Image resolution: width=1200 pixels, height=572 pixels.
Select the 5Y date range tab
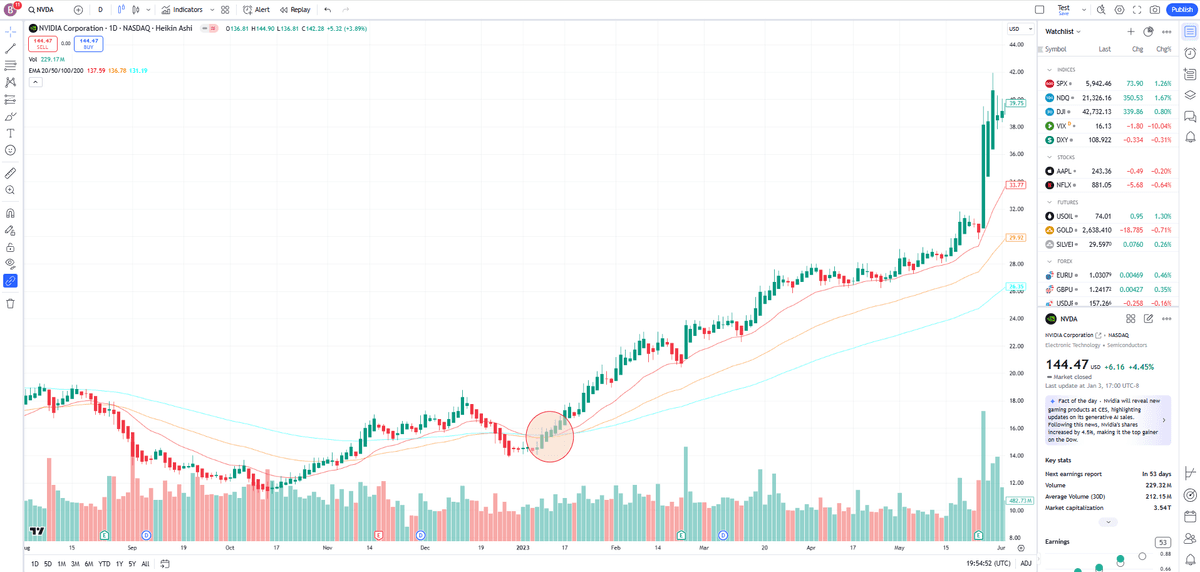(133, 564)
